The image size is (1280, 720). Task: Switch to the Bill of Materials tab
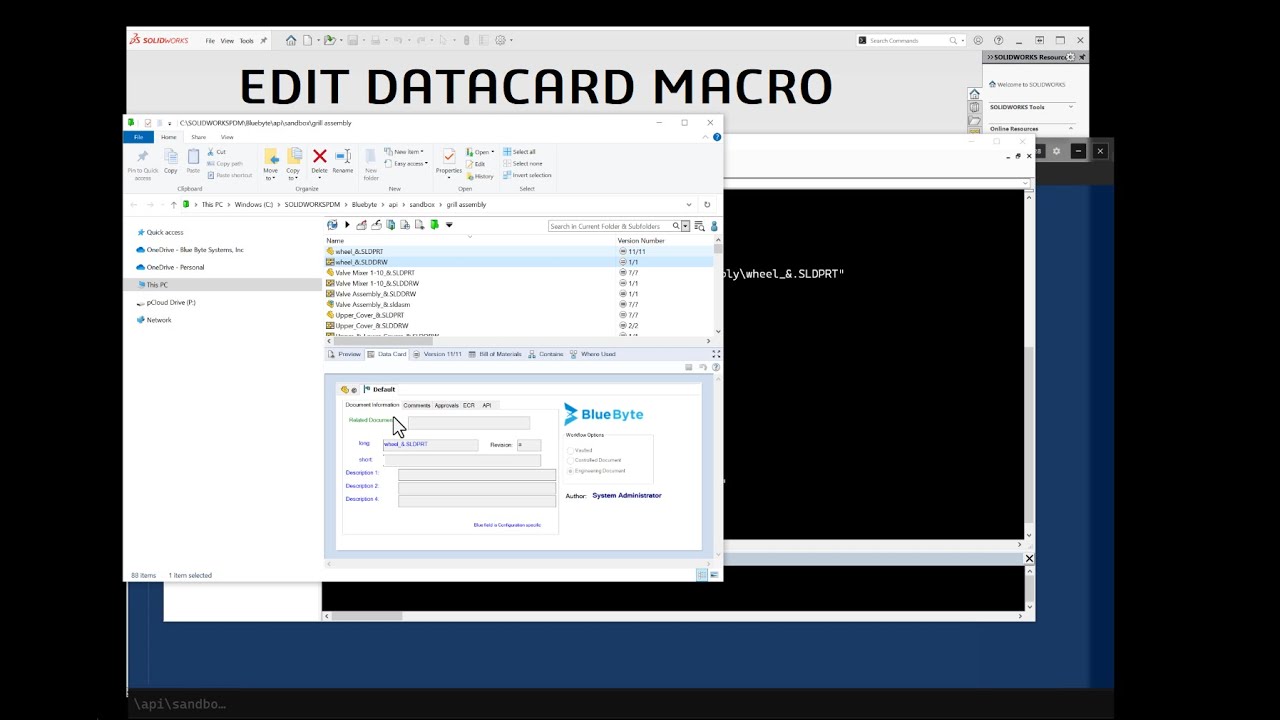pyautogui.click(x=495, y=354)
